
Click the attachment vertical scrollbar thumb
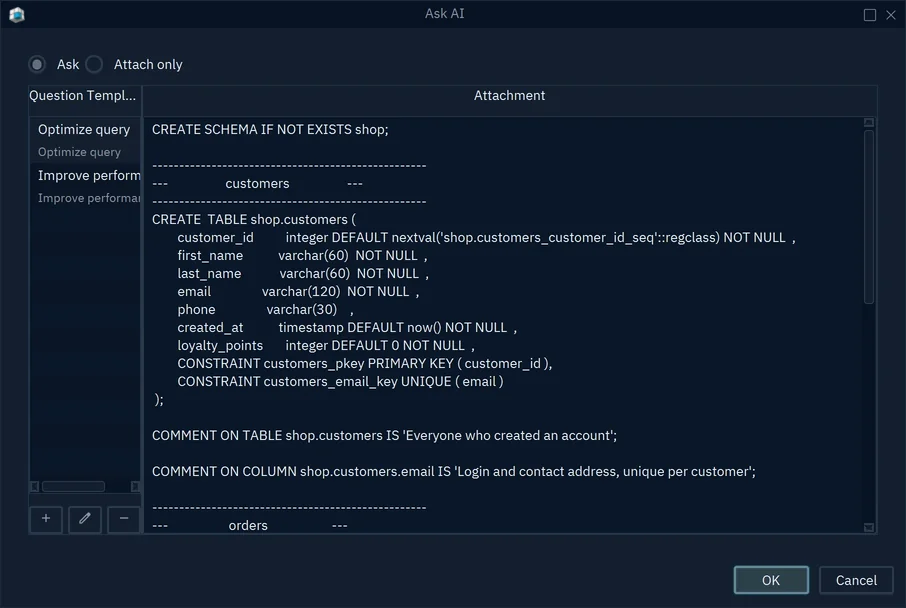[868, 217]
